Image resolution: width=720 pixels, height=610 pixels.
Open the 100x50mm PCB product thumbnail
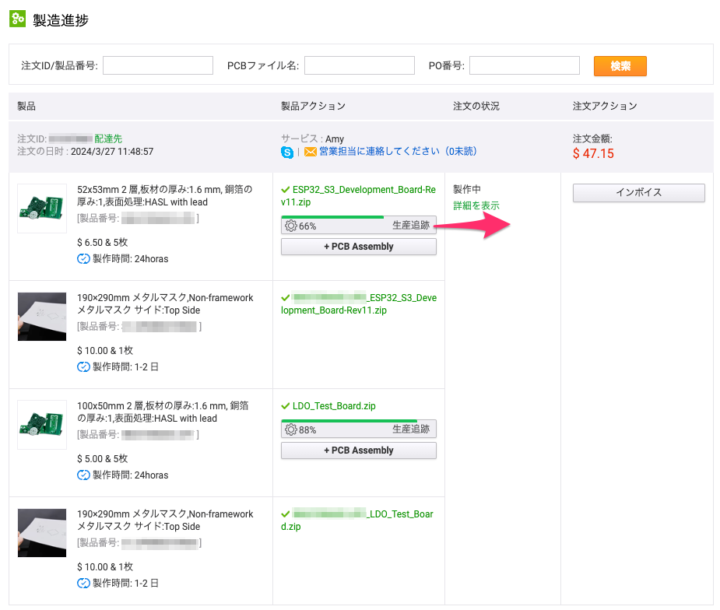pos(42,425)
